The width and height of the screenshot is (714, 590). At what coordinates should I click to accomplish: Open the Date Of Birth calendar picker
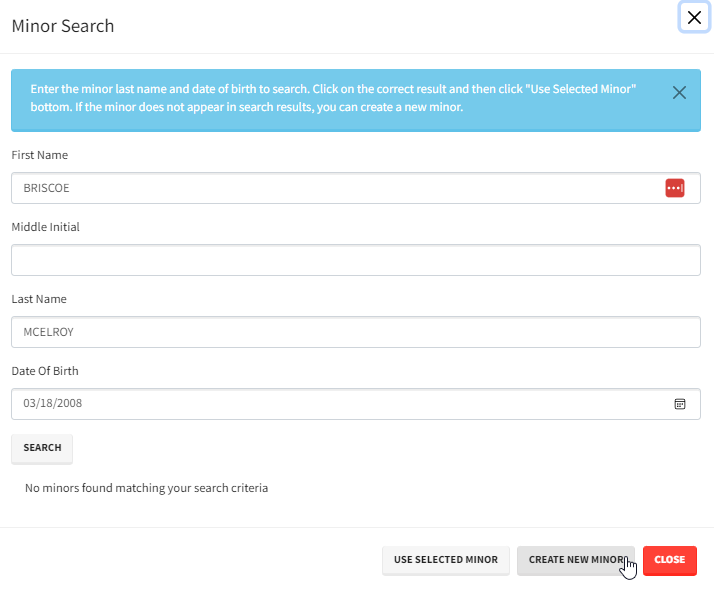(680, 404)
